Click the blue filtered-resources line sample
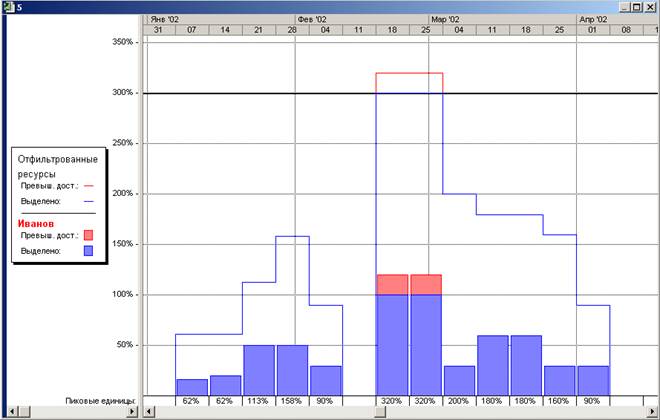Screen dimensions: 660x420 88,202
